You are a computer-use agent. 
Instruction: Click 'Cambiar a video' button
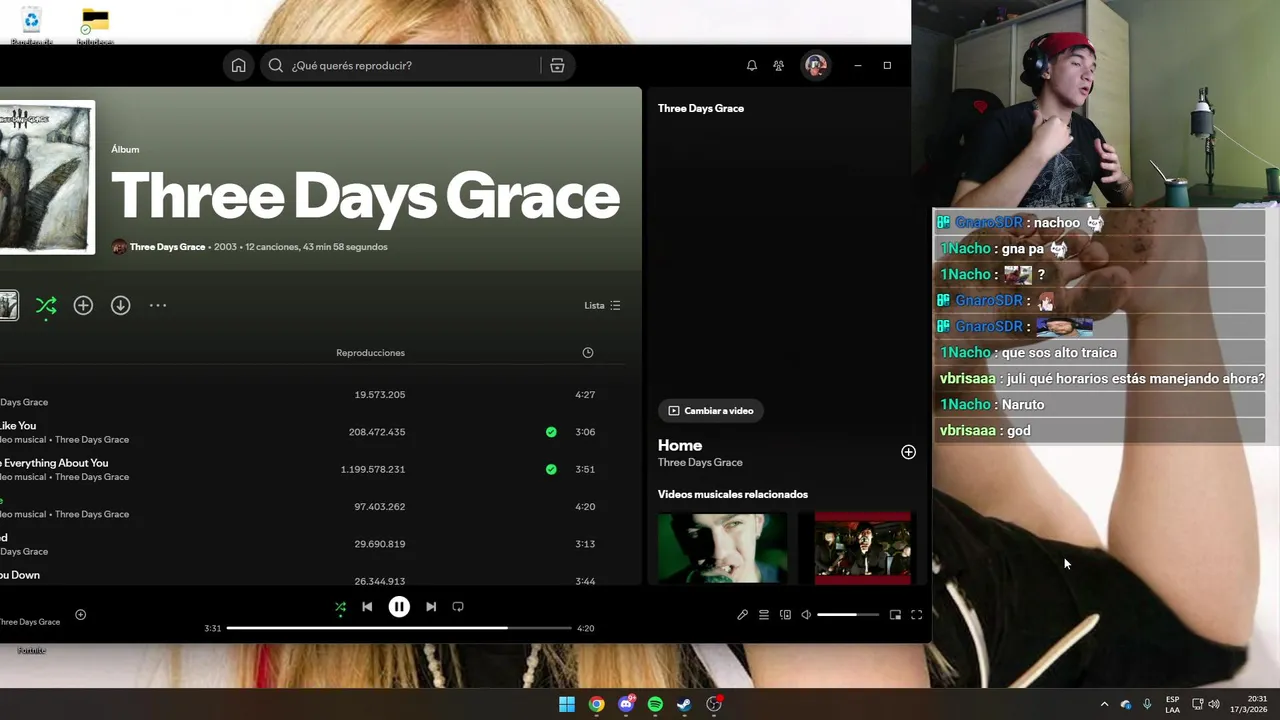click(711, 411)
